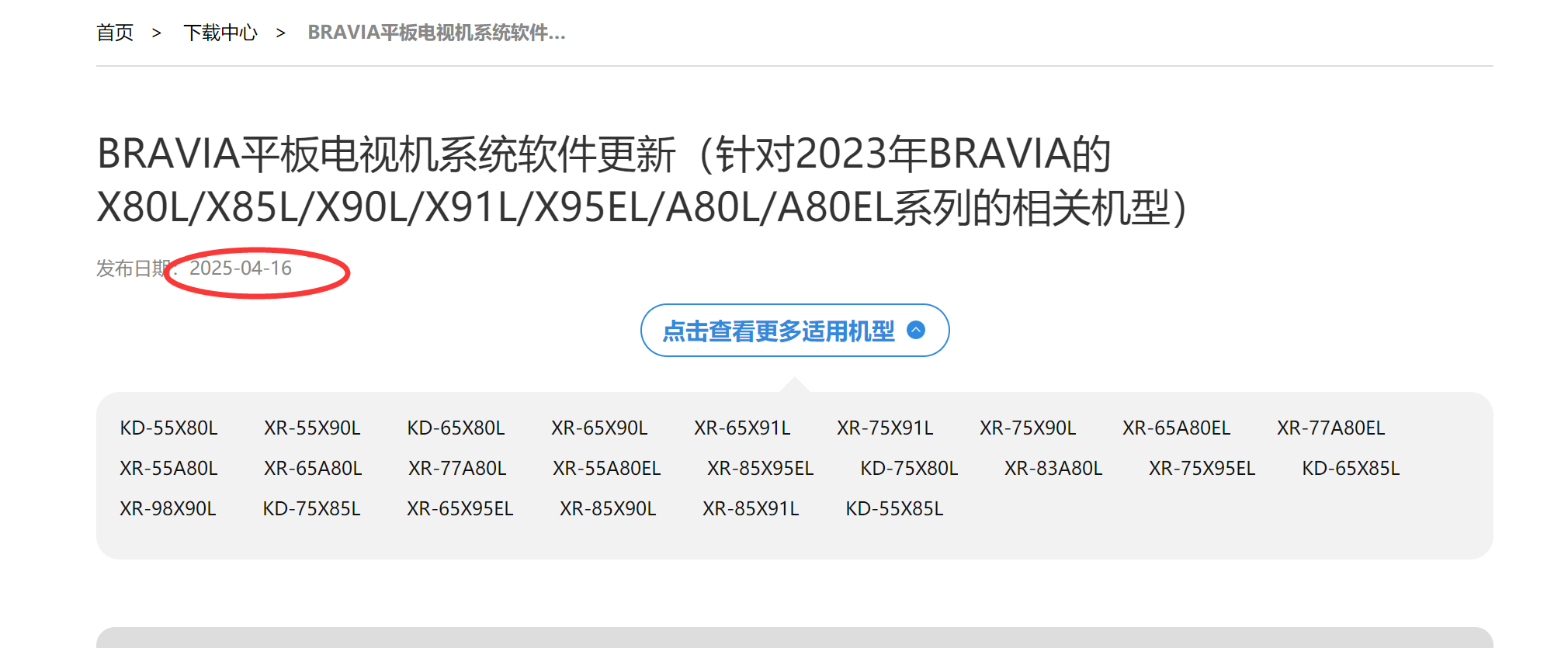Select model XR-75X90L
The image size is (1568, 648).
1028,428
